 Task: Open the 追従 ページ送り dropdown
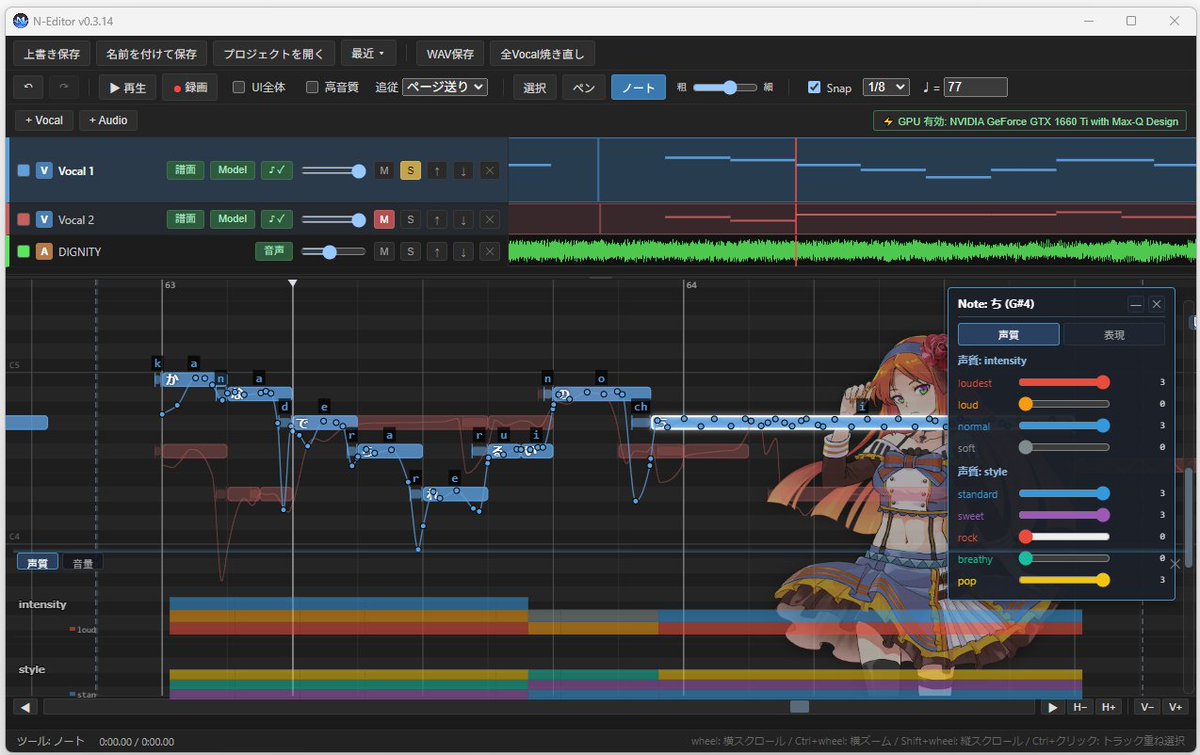[x=445, y=87]
